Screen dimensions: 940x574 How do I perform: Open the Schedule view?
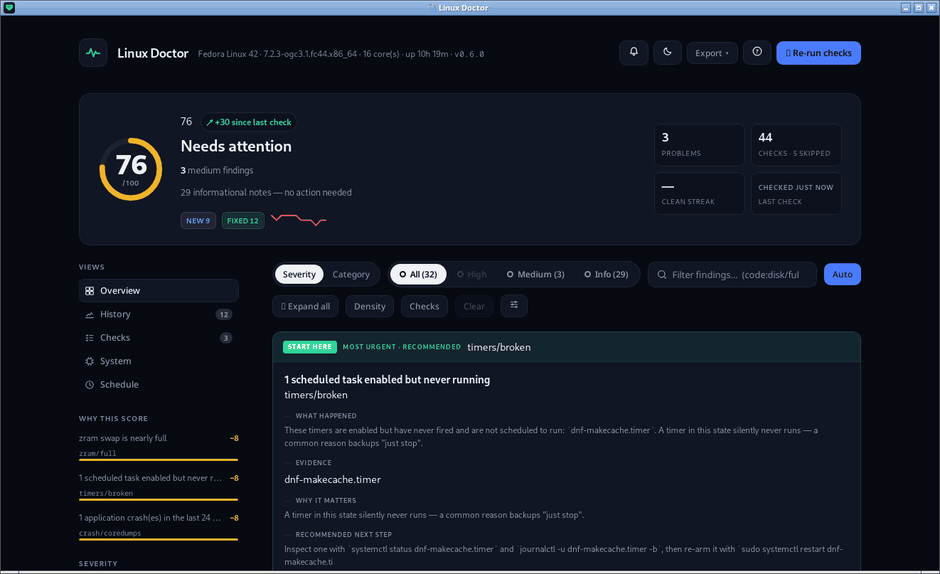tap(159, 384)
